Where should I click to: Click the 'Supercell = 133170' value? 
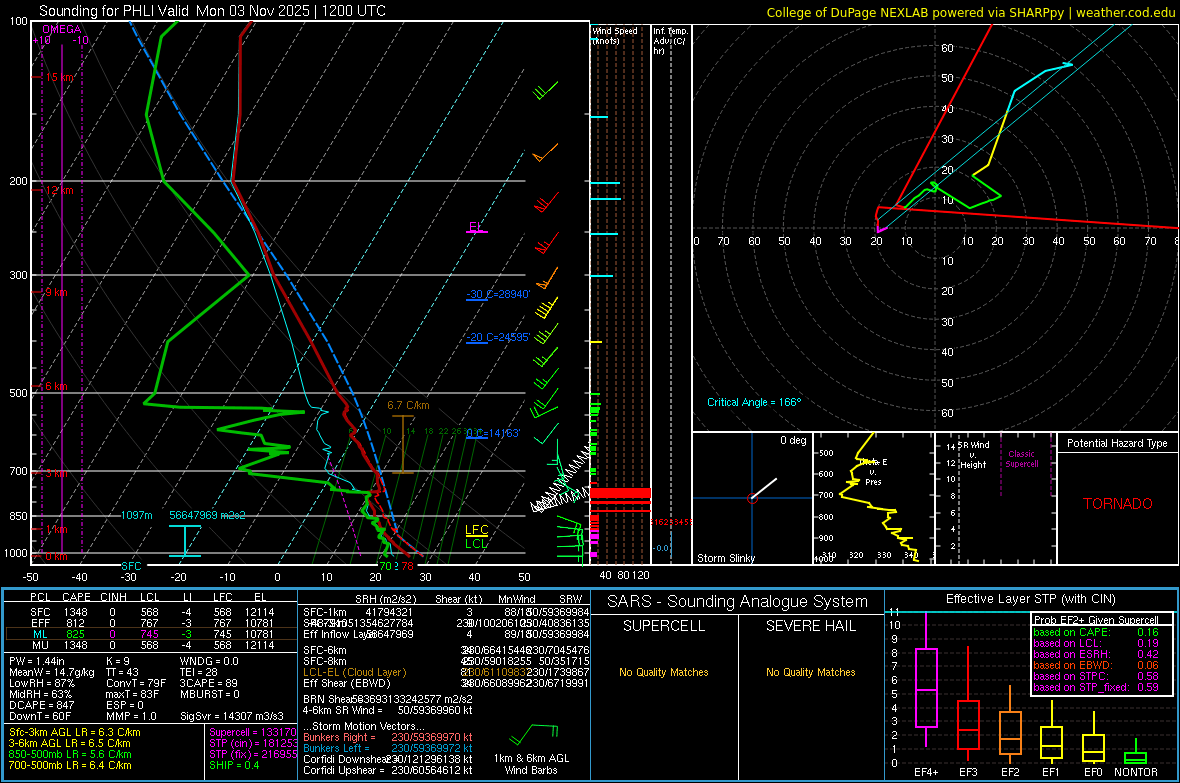pos(253,732)
